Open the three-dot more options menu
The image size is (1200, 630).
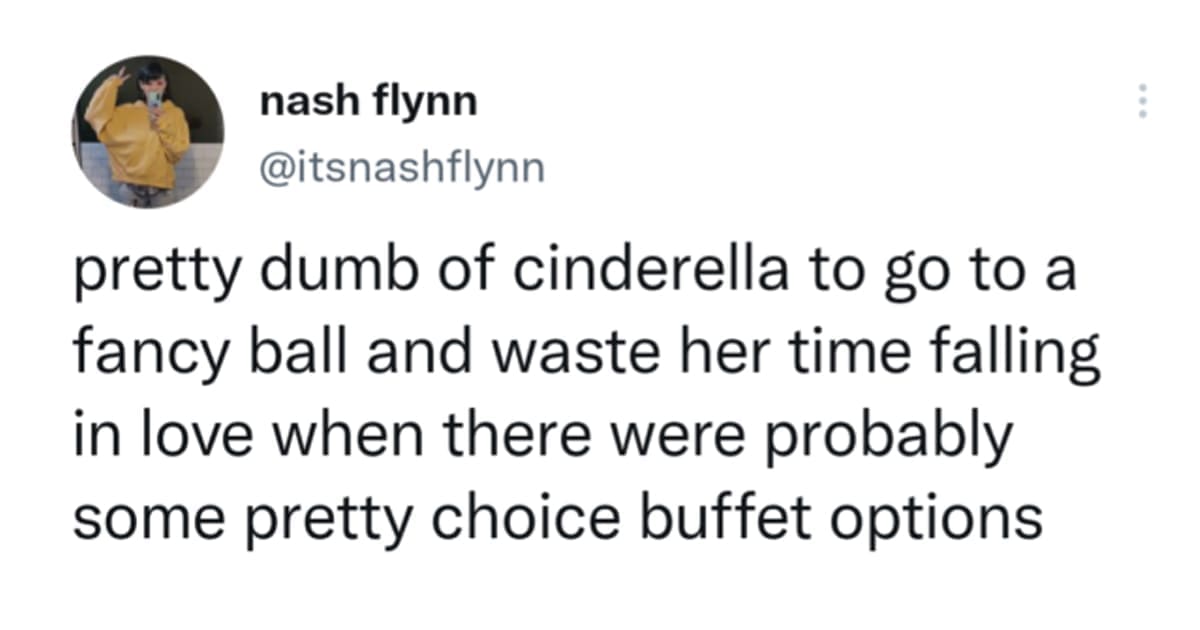pos(1144,102)
